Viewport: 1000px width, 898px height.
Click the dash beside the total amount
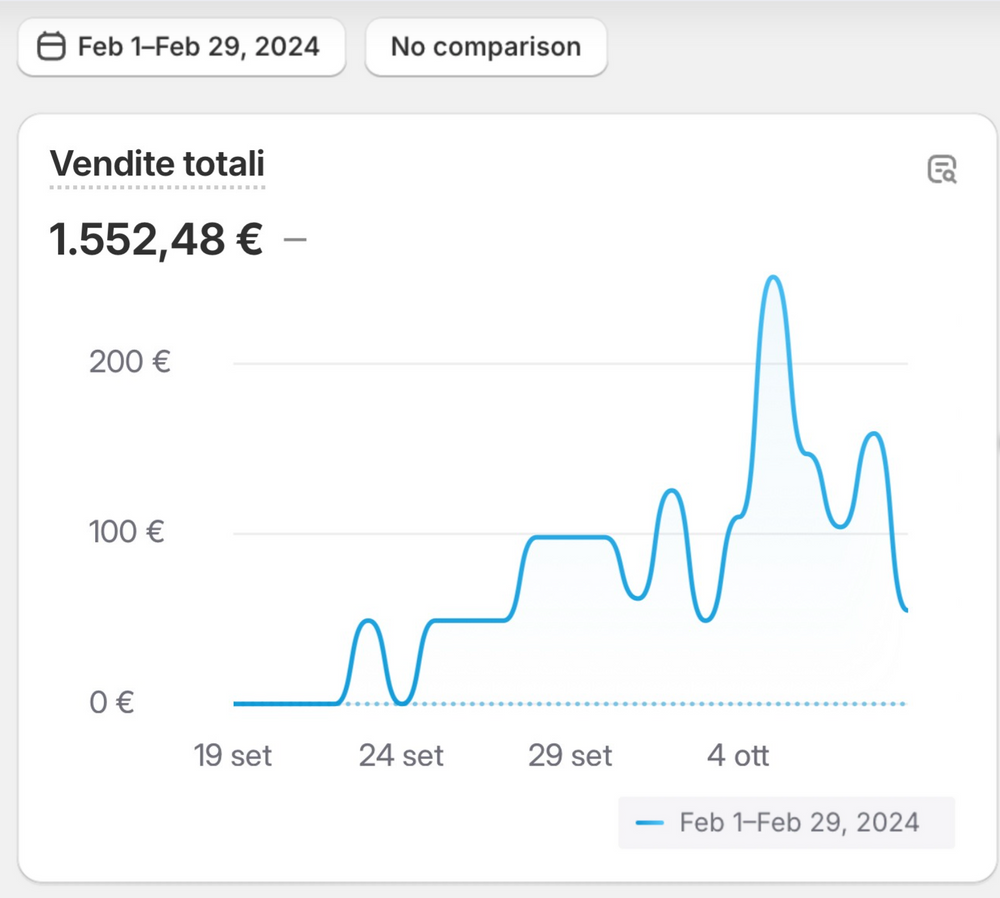(x=295, y=239)
